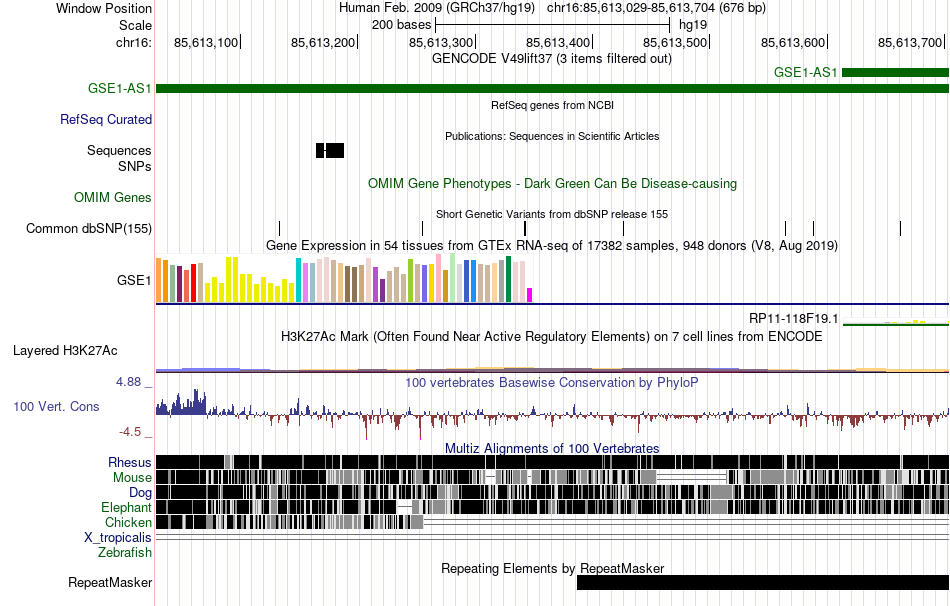950x606 pixels.
Task: Click the 85,613,100 ruler position
Action: 206,42
